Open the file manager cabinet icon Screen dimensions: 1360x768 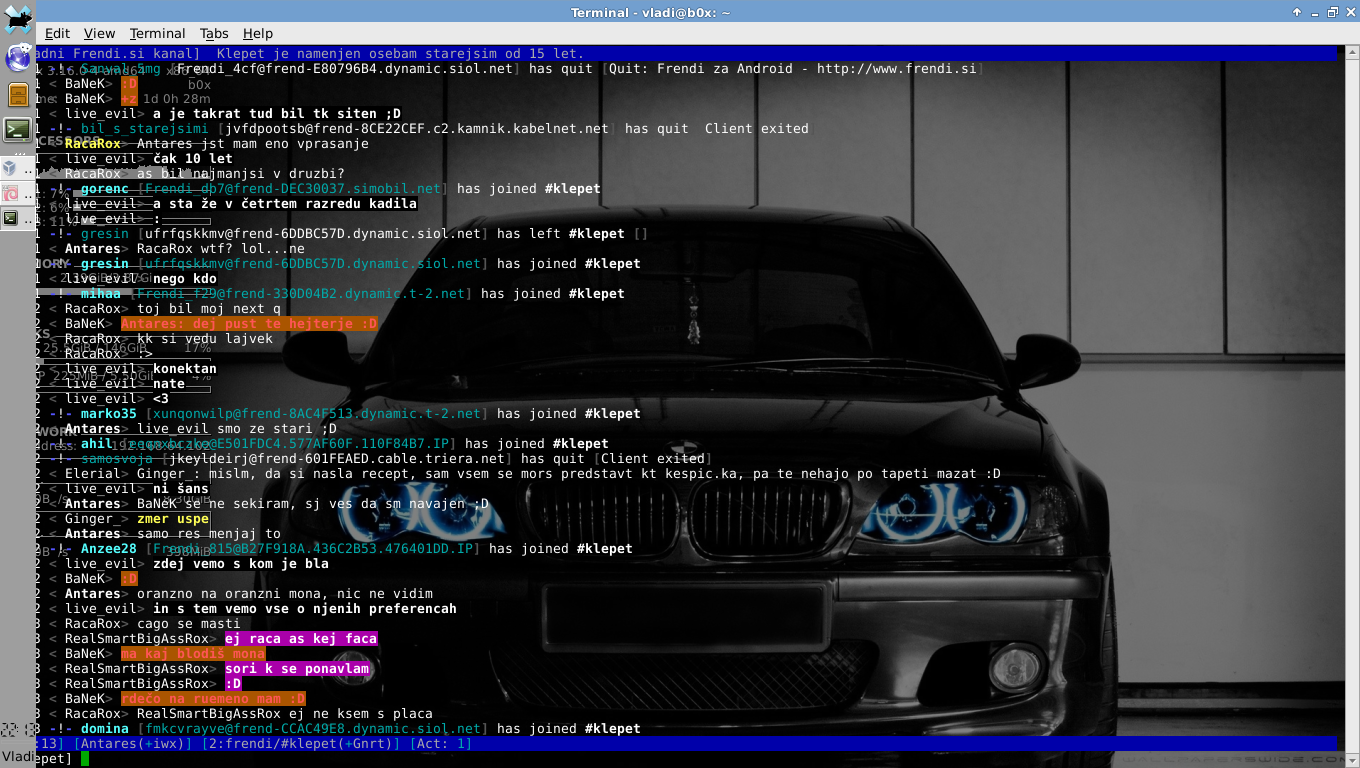17,95
